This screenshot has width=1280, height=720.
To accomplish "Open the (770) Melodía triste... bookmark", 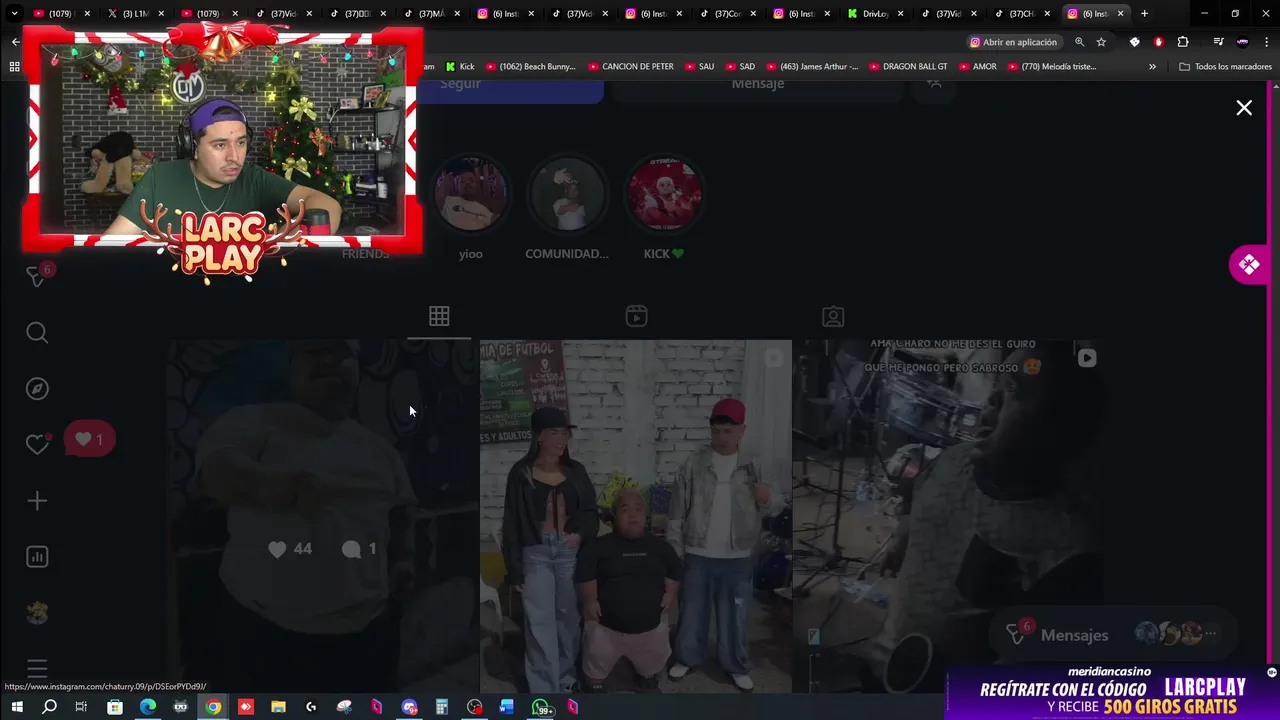I will click(x=1052, y=67).
